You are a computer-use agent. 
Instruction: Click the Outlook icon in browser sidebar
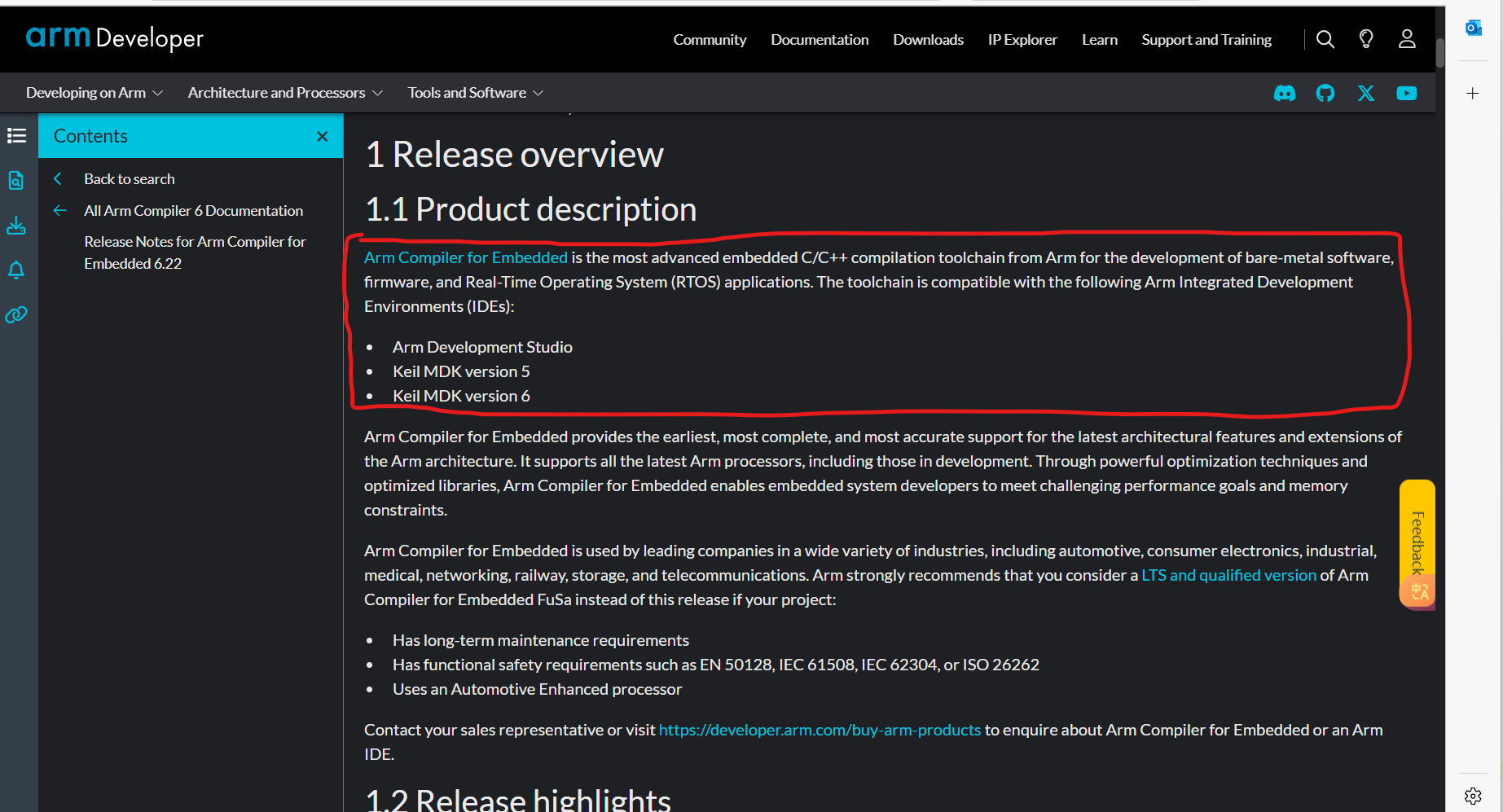(1473, 29)
